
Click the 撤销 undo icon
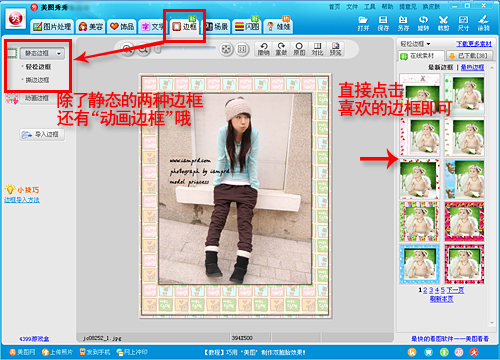click(x=263, y=49)
